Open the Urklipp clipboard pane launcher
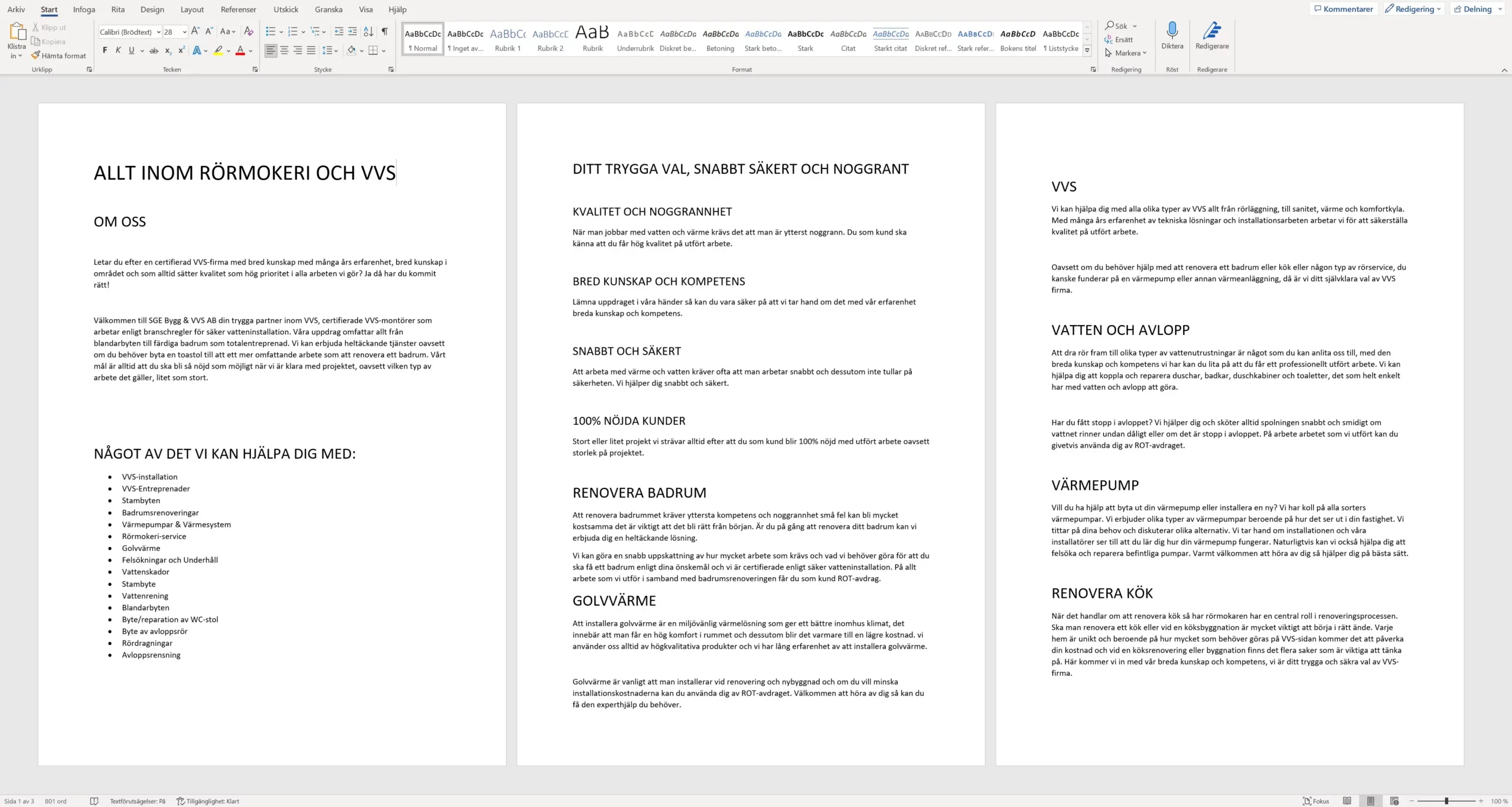1512x807 pixels. click(x=89, y=70)
